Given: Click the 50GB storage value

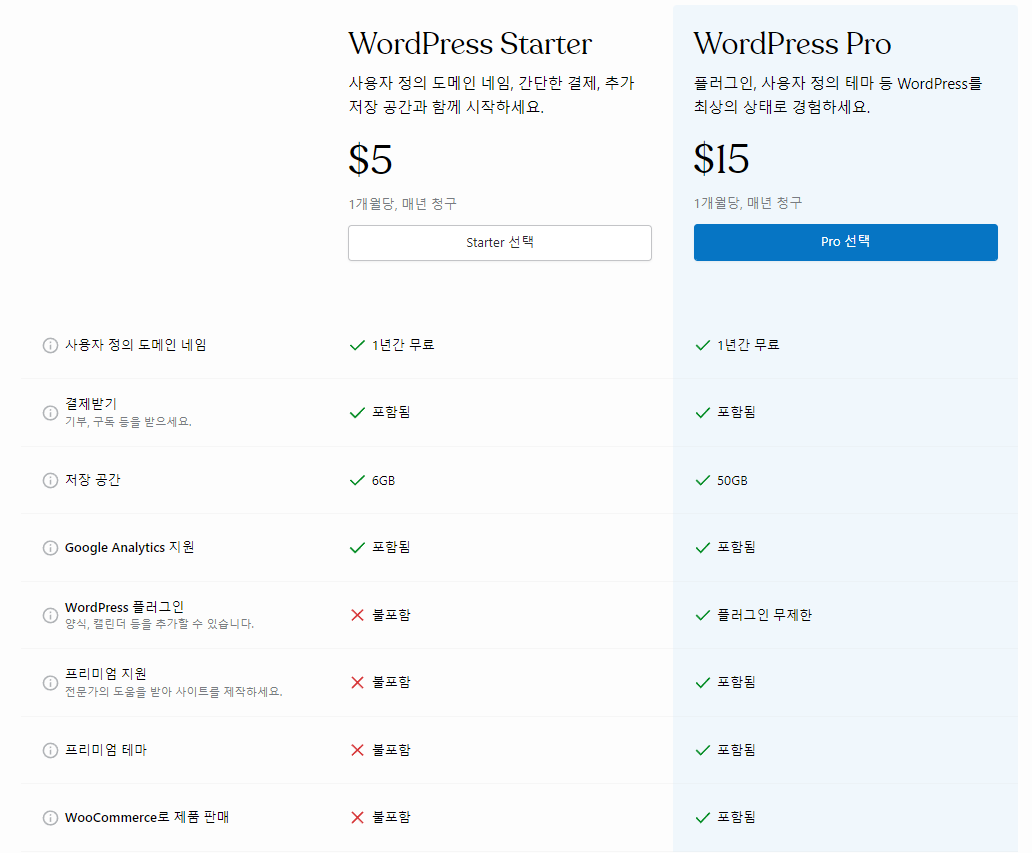Looking at the screenshot, I should [733, 481].
